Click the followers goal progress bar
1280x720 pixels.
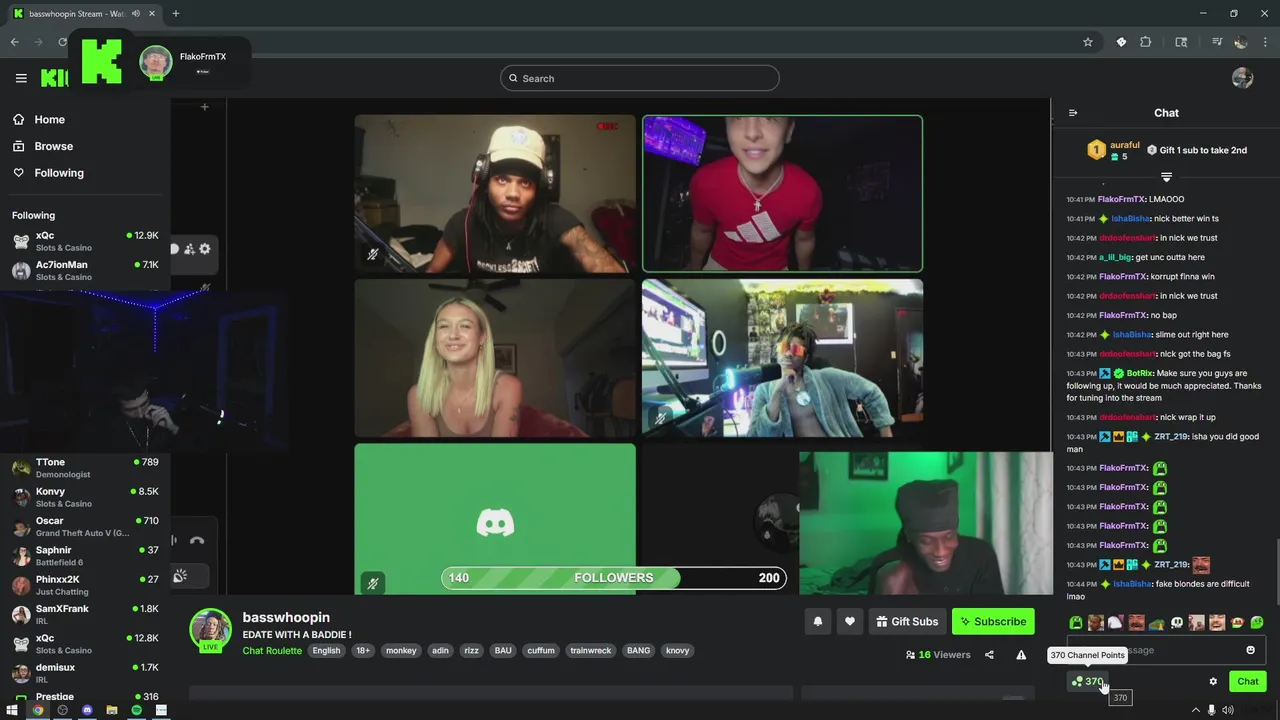click(614, 578)
